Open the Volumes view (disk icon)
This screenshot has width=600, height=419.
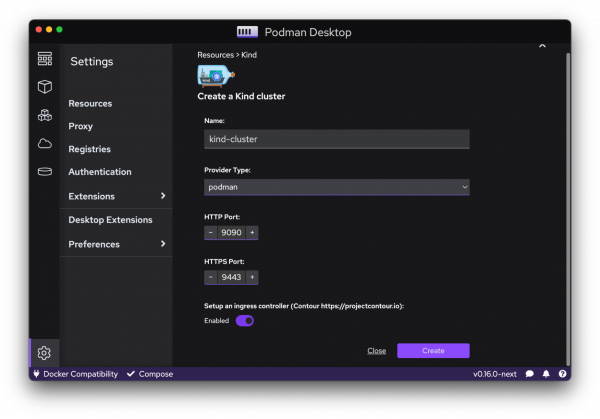[44, 171]
